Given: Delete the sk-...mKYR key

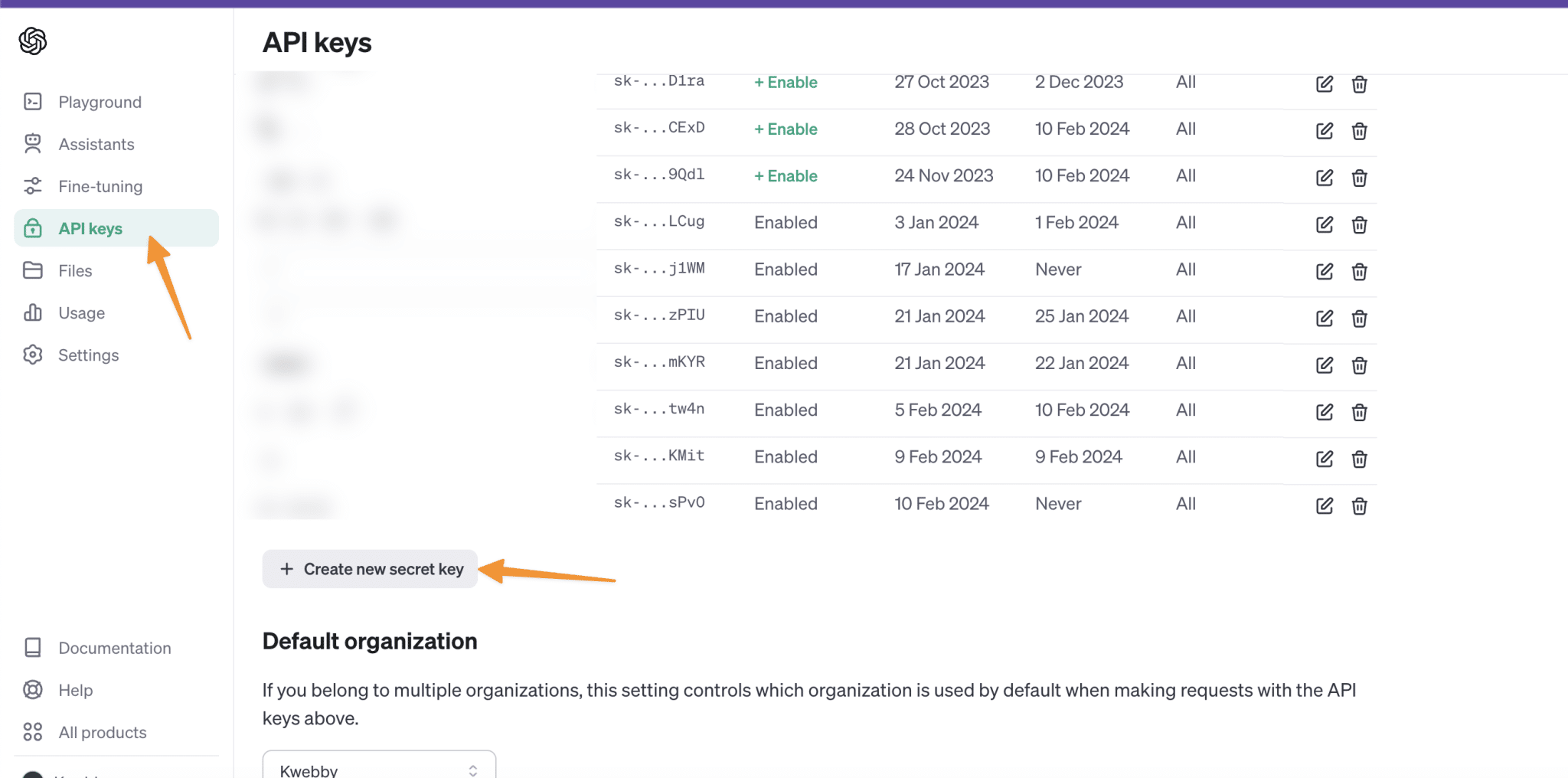Looking at the screenshot, I should [x=1359, y=365].
